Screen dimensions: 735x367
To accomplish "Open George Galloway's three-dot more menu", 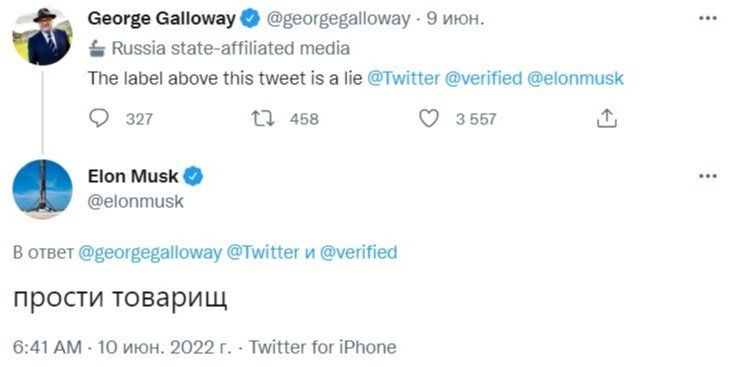I will coord(707,19).
